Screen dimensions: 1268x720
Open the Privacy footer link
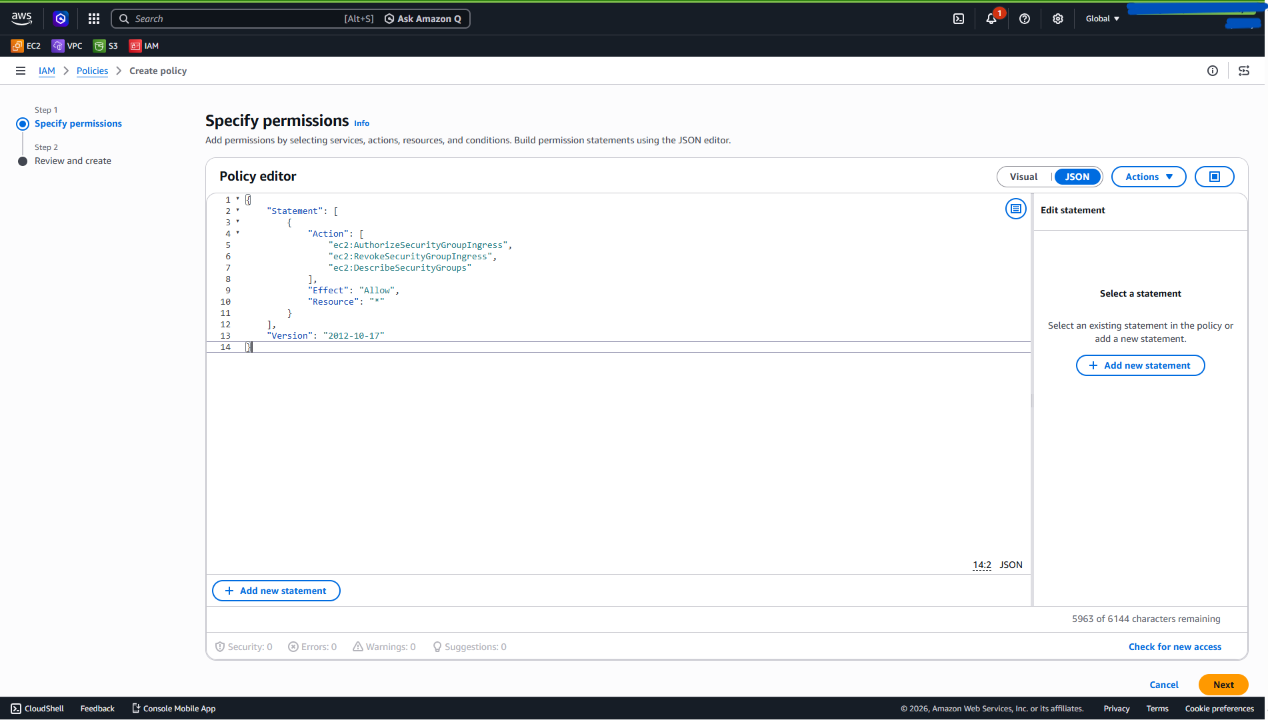click(1116, 709)
